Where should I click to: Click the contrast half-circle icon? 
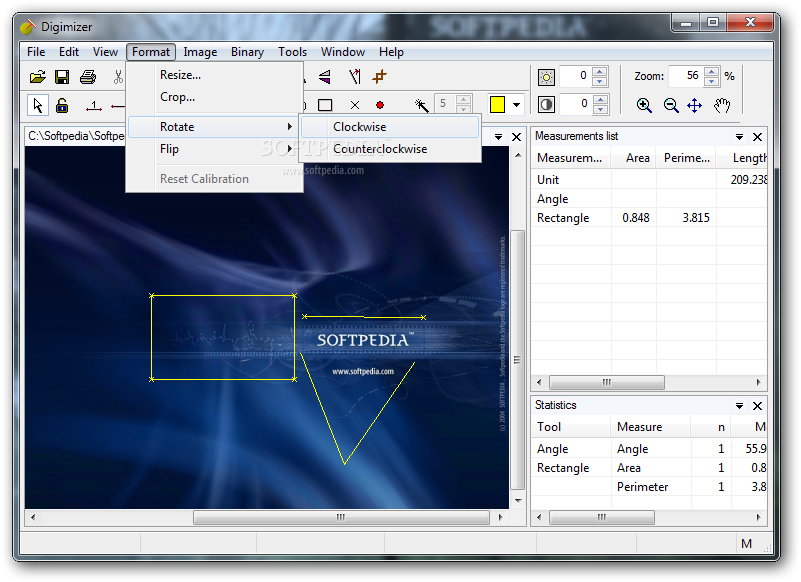coord(546,105)
